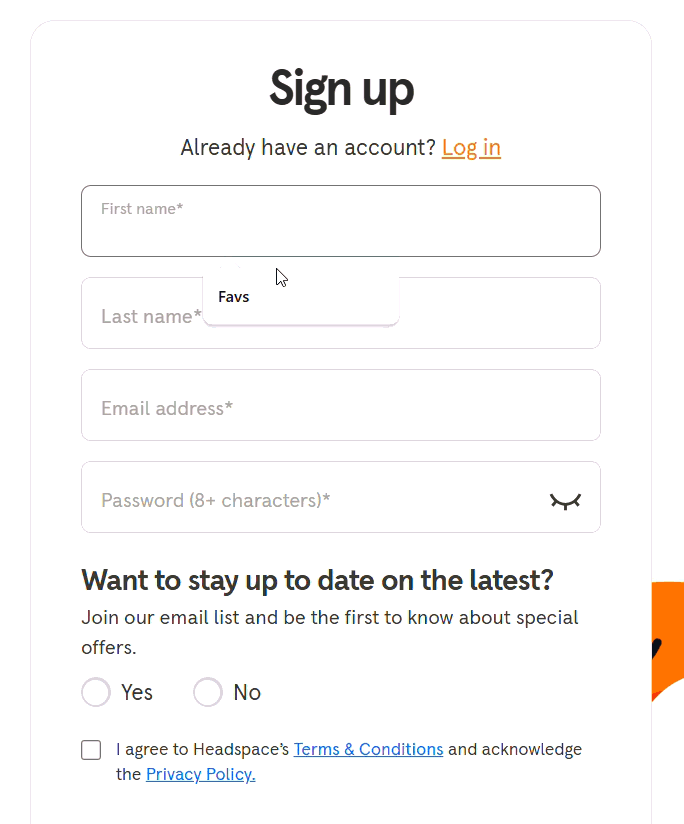Viewport: 684px width, 824px height.
Task: Choose Yes under 'Want to stay up to date'
Action: (95, 692)
